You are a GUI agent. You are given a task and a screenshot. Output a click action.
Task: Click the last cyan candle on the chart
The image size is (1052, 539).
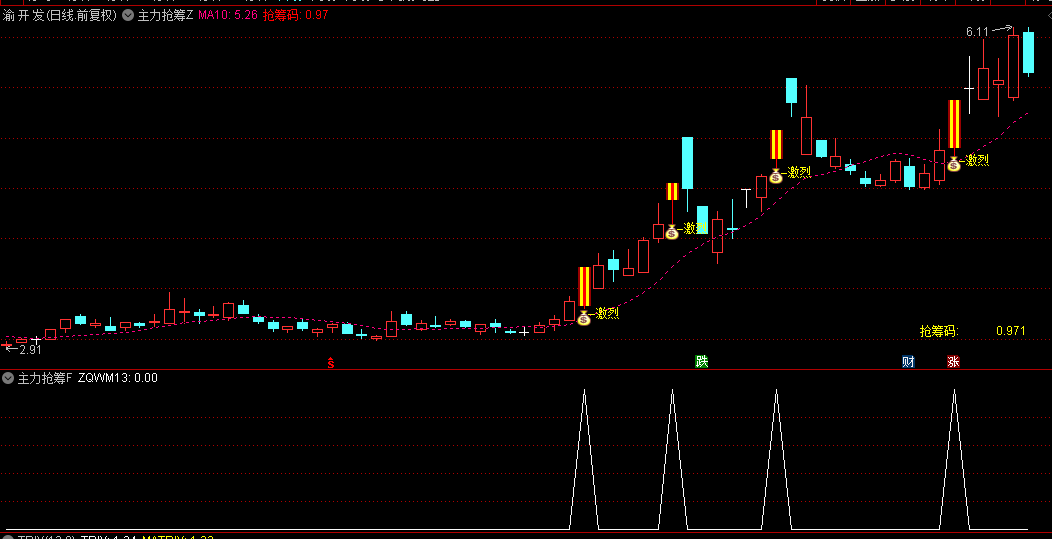click(1028, 52)
